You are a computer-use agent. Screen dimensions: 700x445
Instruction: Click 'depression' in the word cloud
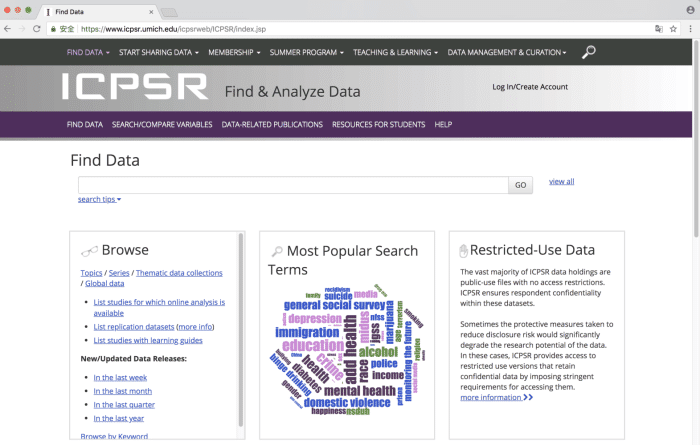(315, 319)
